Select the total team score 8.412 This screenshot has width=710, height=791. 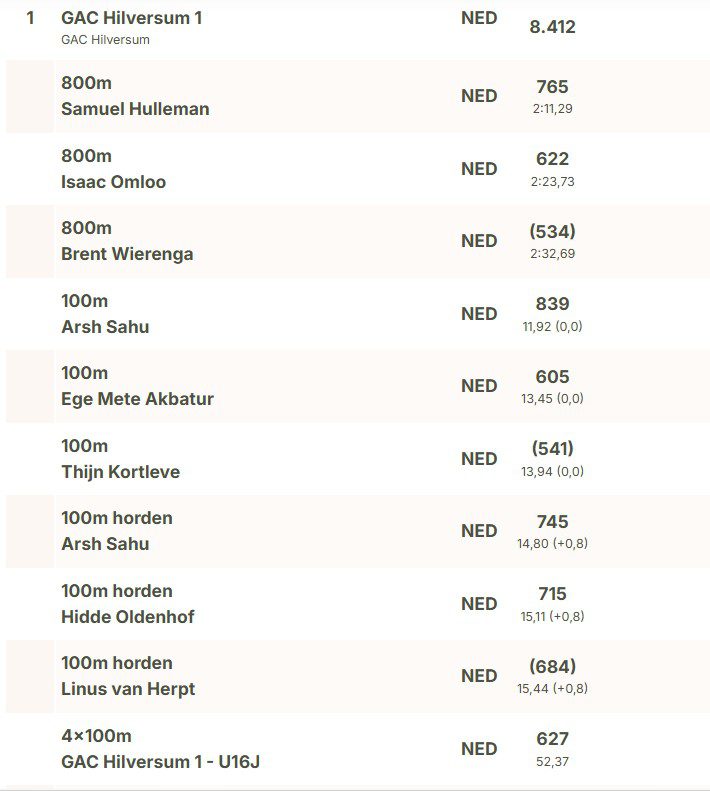click(552, 27)
